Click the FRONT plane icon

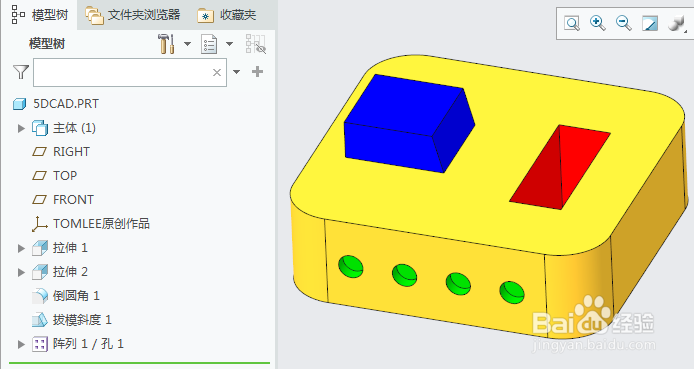coord(39,200)
